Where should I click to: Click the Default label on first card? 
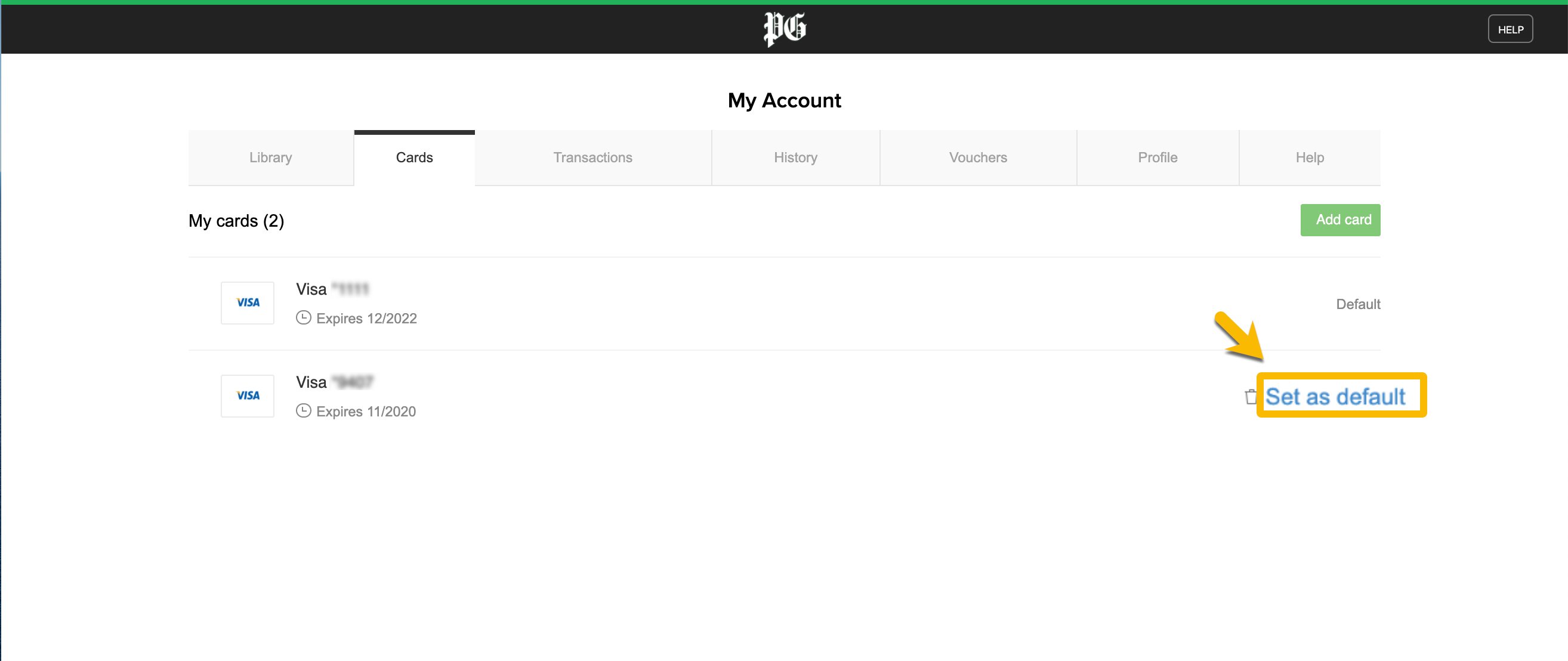click(1358, 304)
